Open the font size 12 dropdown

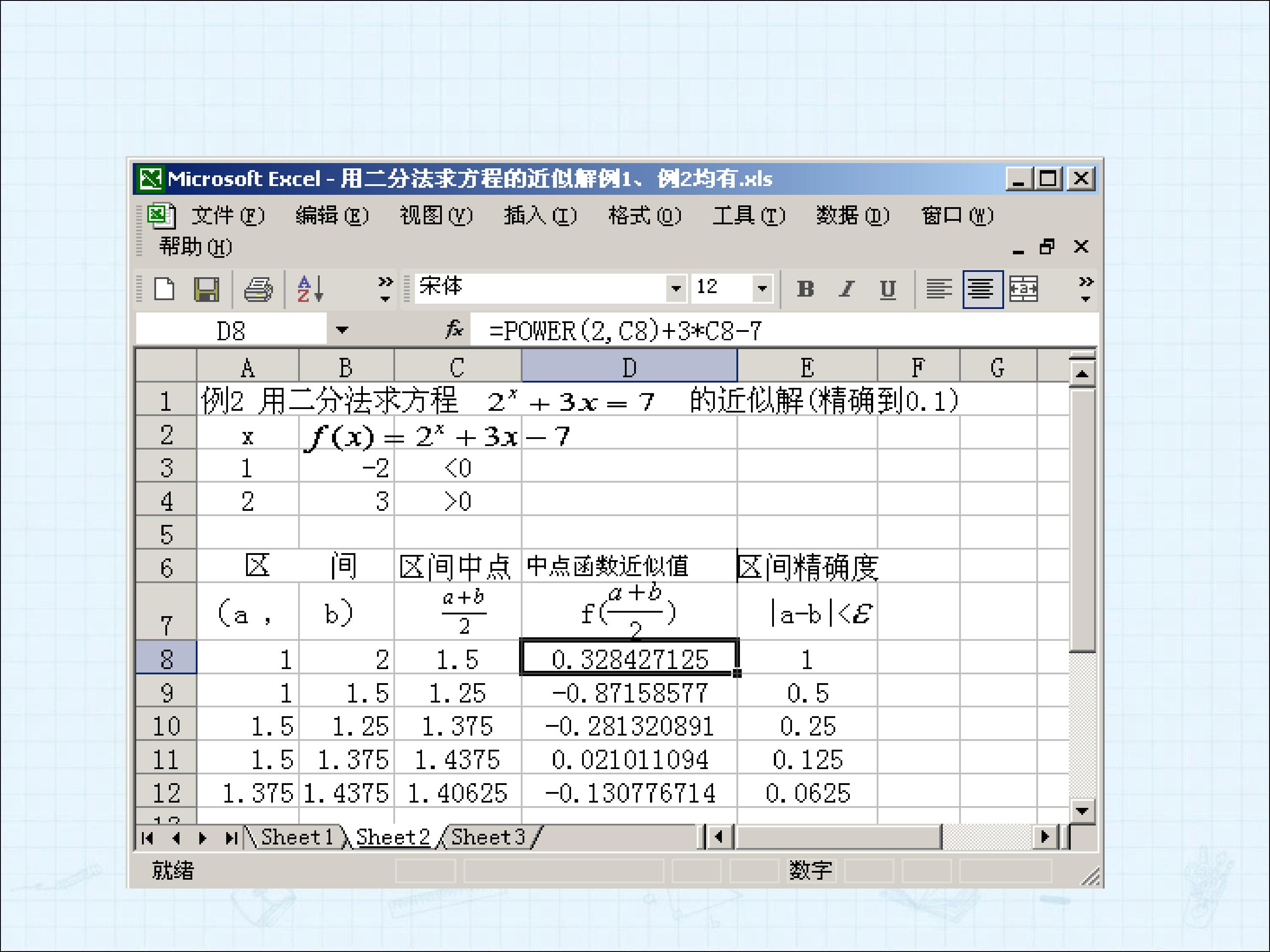[x=762, y=288]
